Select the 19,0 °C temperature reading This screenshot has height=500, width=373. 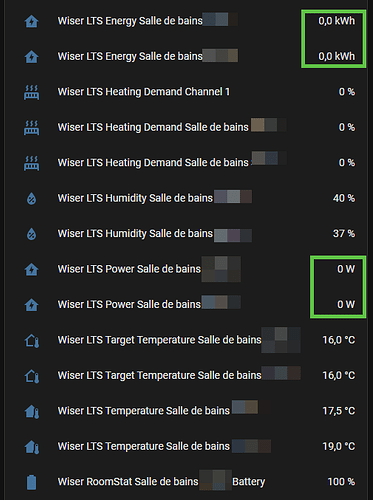[x=339, y=446]
